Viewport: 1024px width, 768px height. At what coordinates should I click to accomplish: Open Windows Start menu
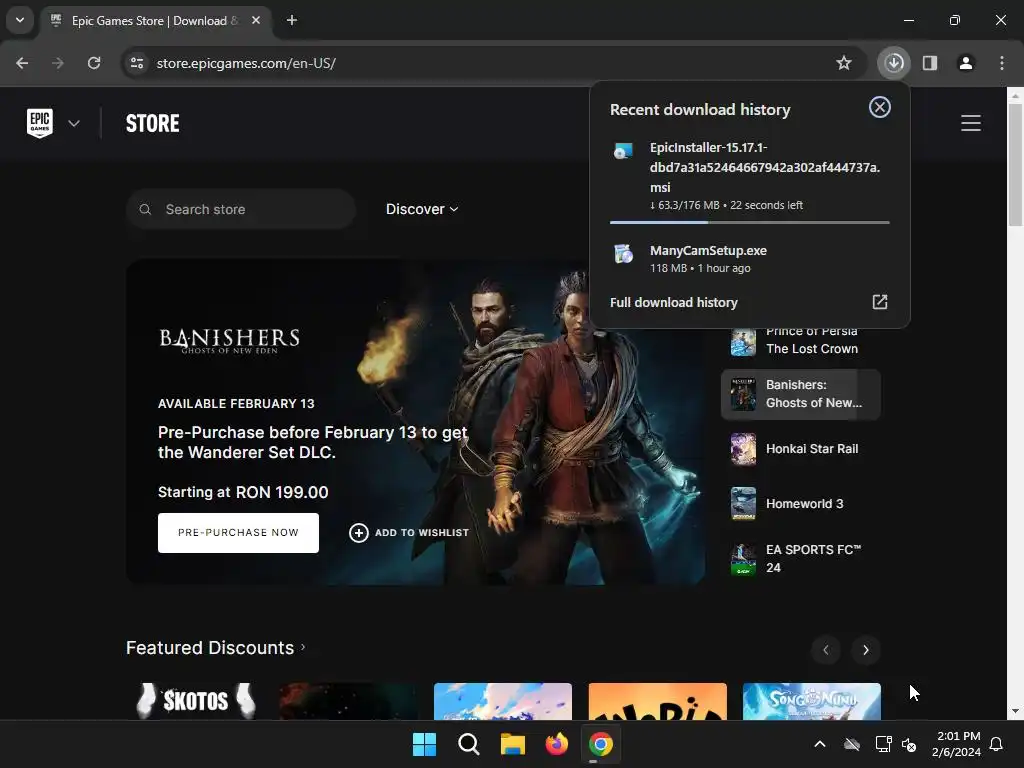tap(424, 744)
